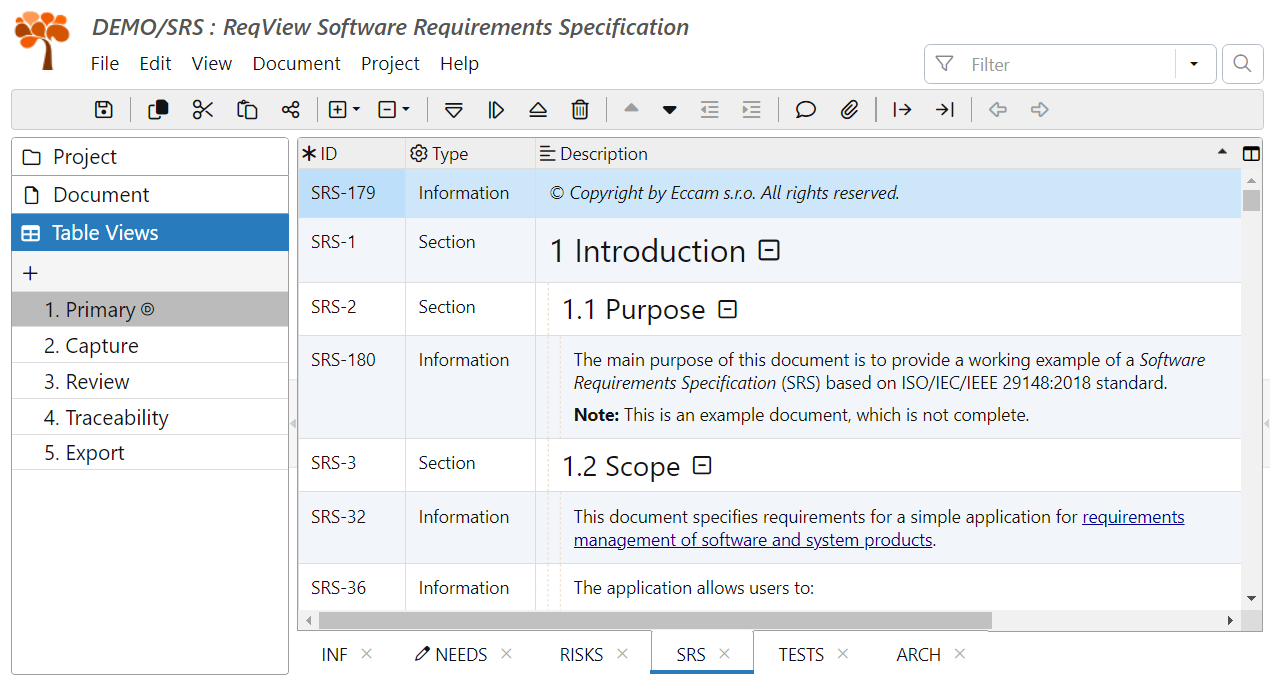Cut the selected requirement
This screenshot has width=1272, height=677.
203,110
